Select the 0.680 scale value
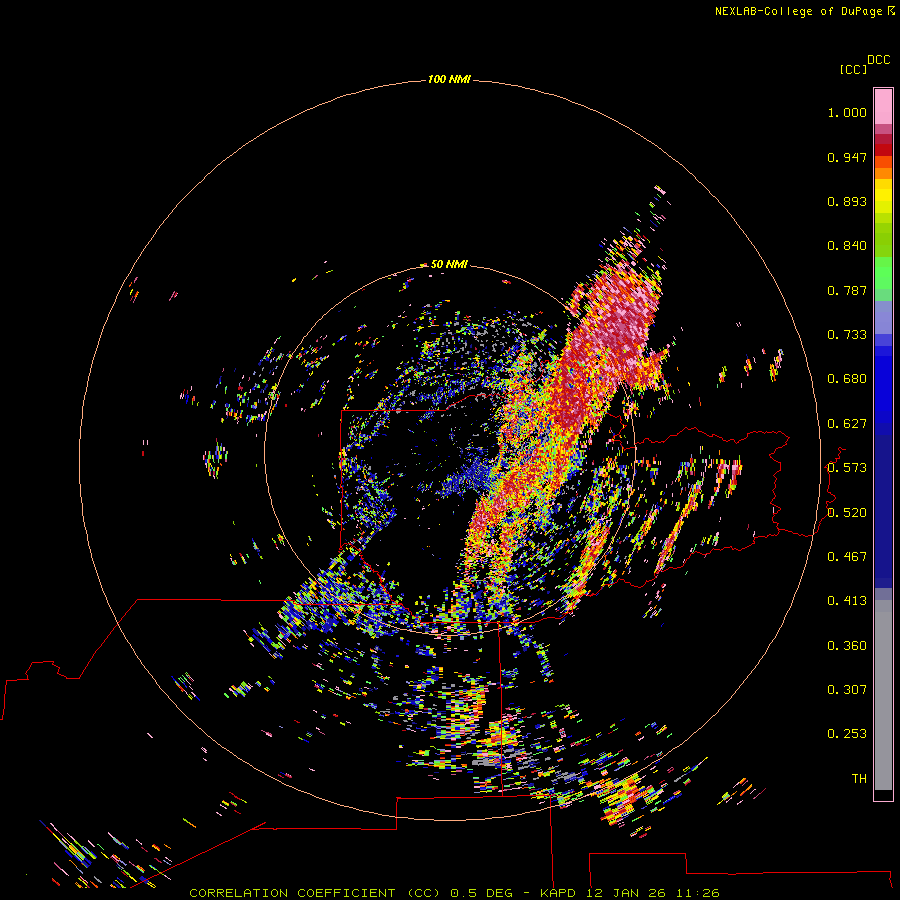 (x=847, y=379)
